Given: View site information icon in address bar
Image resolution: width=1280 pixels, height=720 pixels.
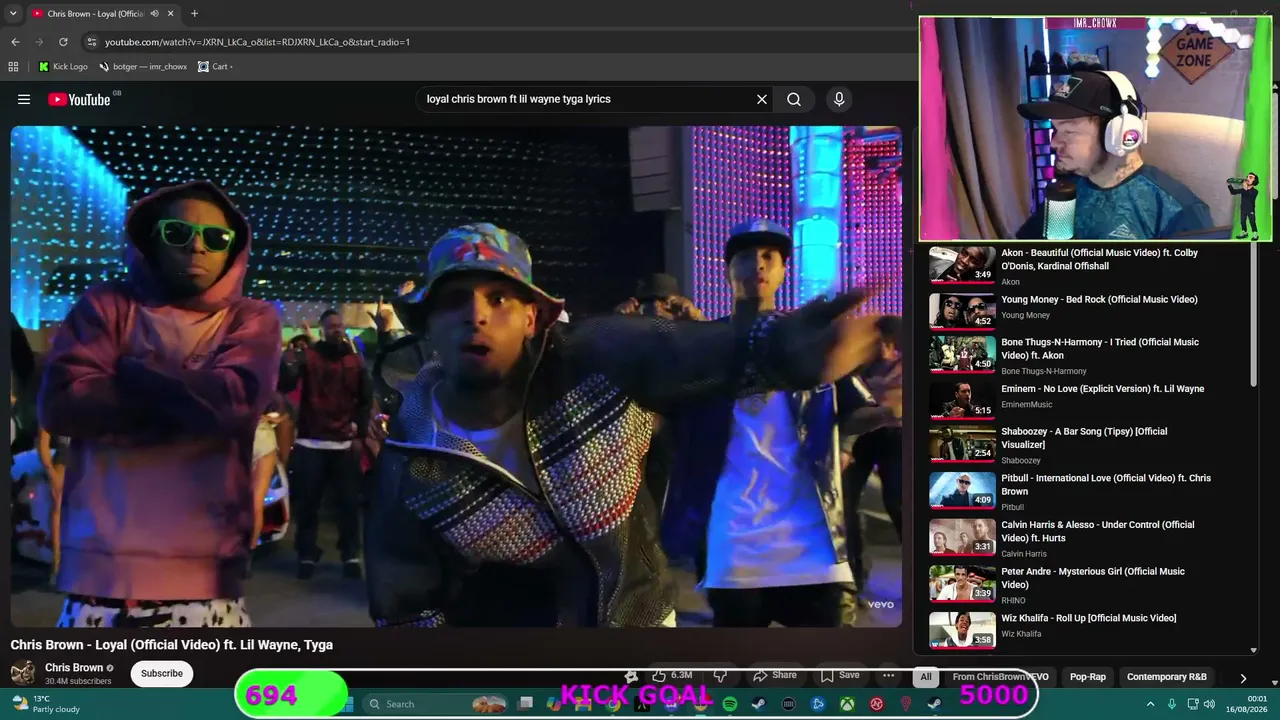Looking at the screenshot, I should coord(92,42).
